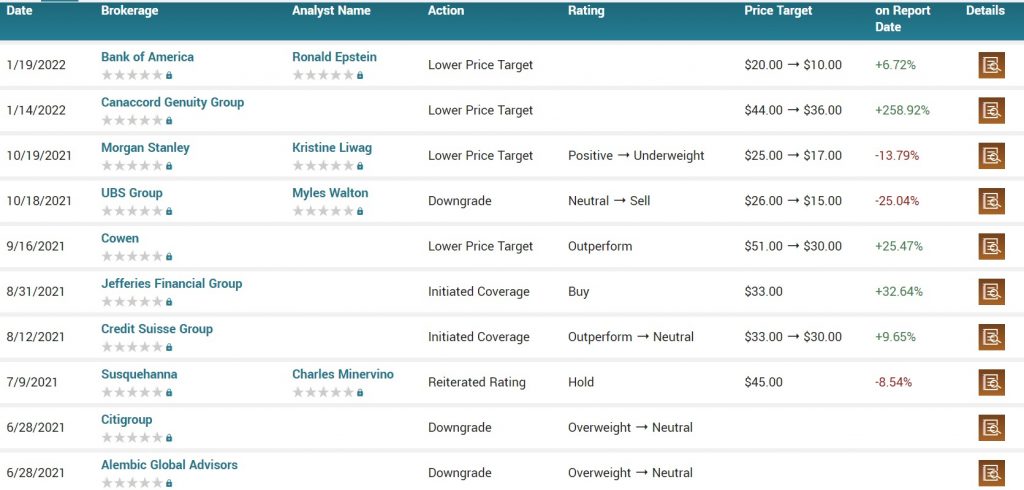The height and width of the screenshot is (490, 1024).
Task: Click star rating under Jefferies Financial Group
Action: 133,302
